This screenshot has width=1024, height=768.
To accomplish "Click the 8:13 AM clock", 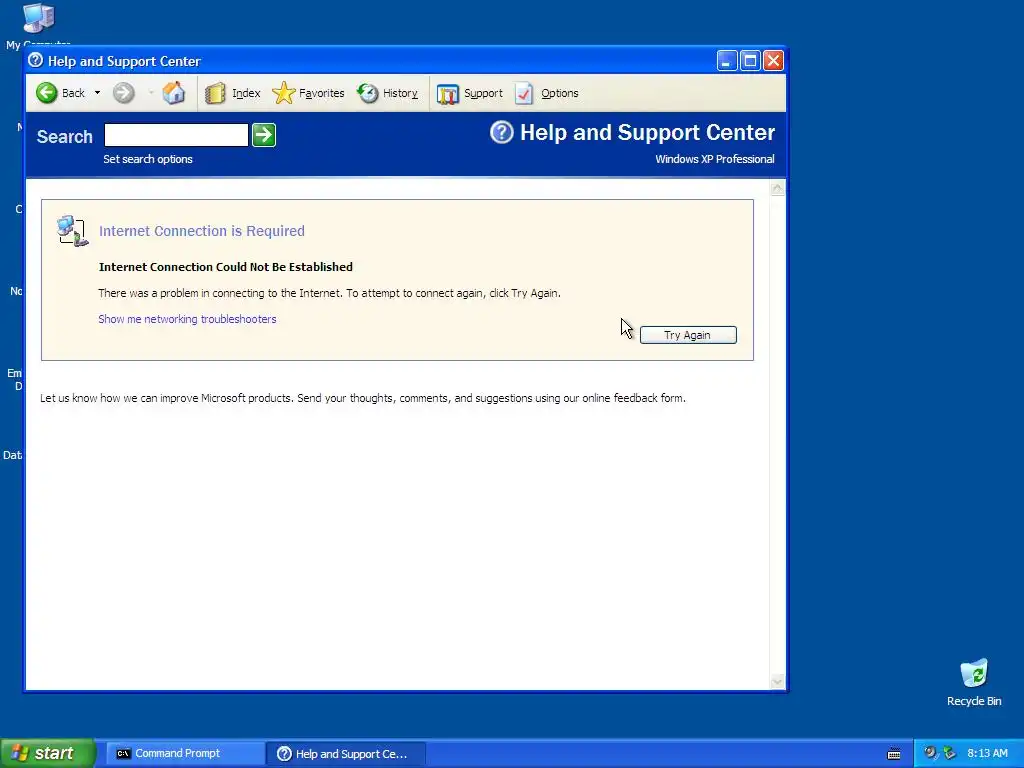I will point(987,753).
